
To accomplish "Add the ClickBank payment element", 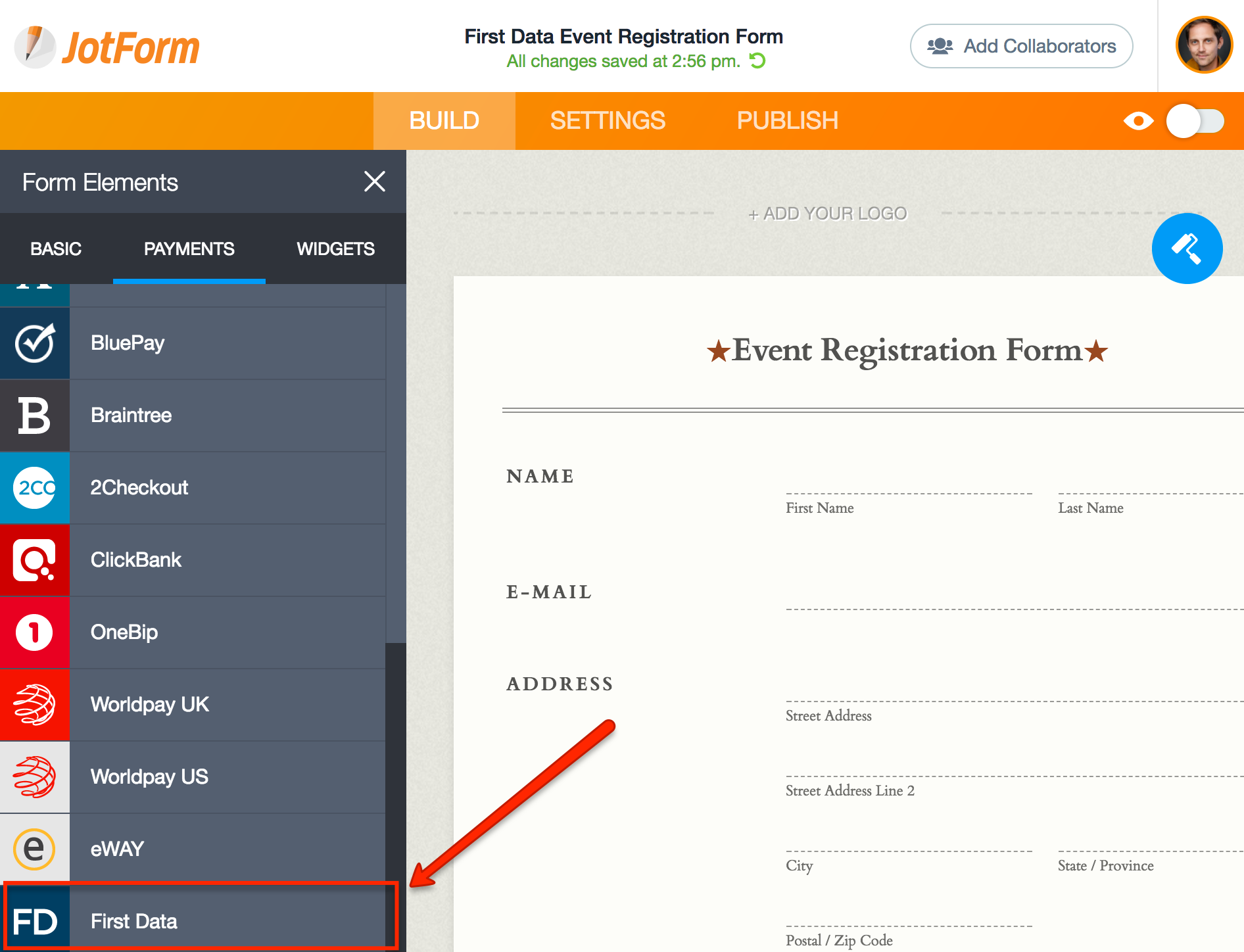I will [193, 560].
